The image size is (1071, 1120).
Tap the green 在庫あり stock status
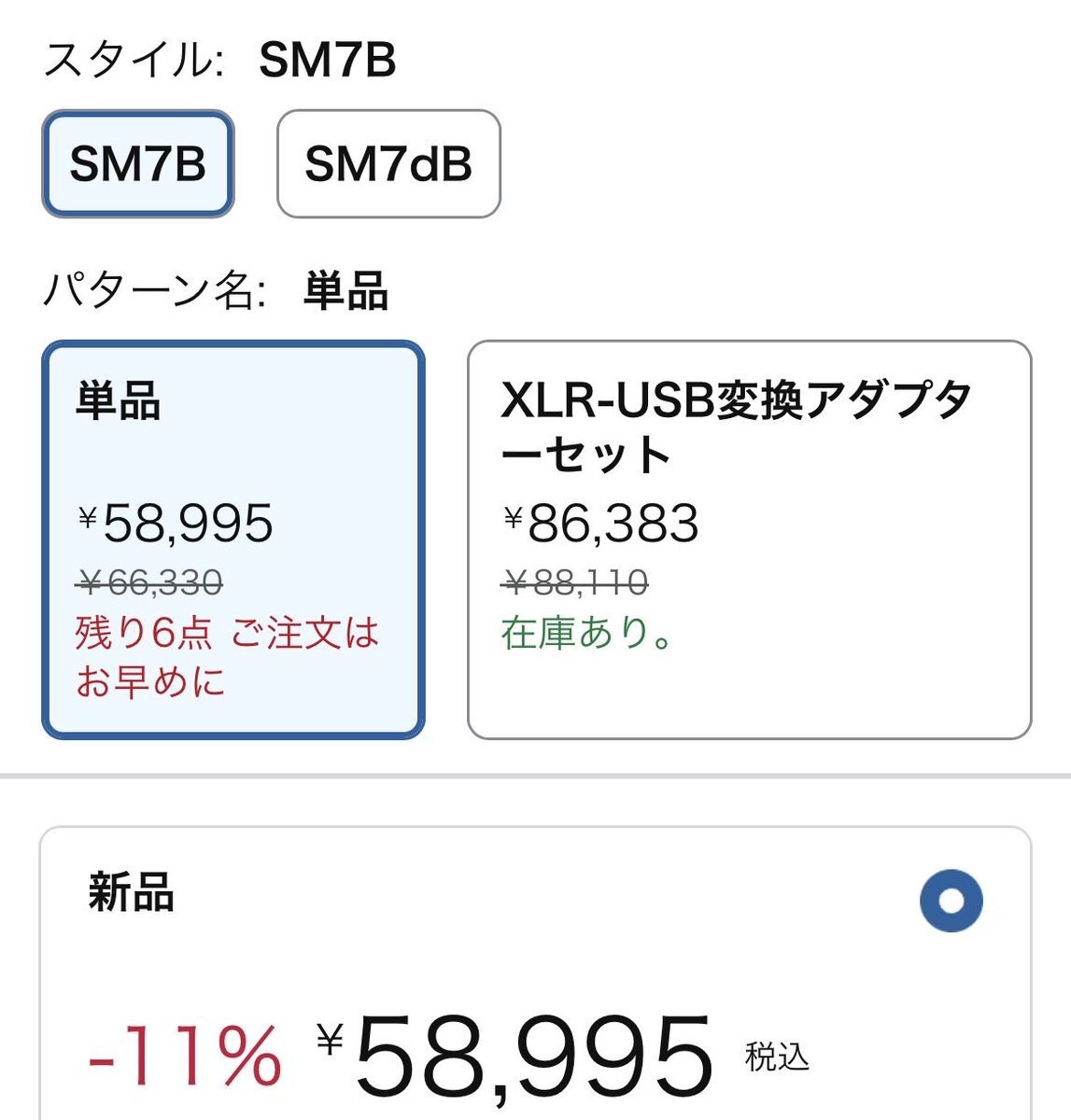coord(587,633)
